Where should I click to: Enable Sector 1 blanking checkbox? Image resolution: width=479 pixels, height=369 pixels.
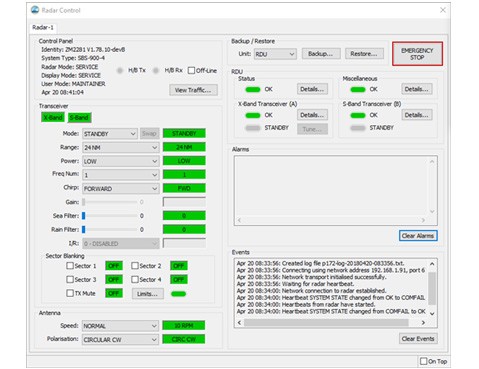coord(70,266)
